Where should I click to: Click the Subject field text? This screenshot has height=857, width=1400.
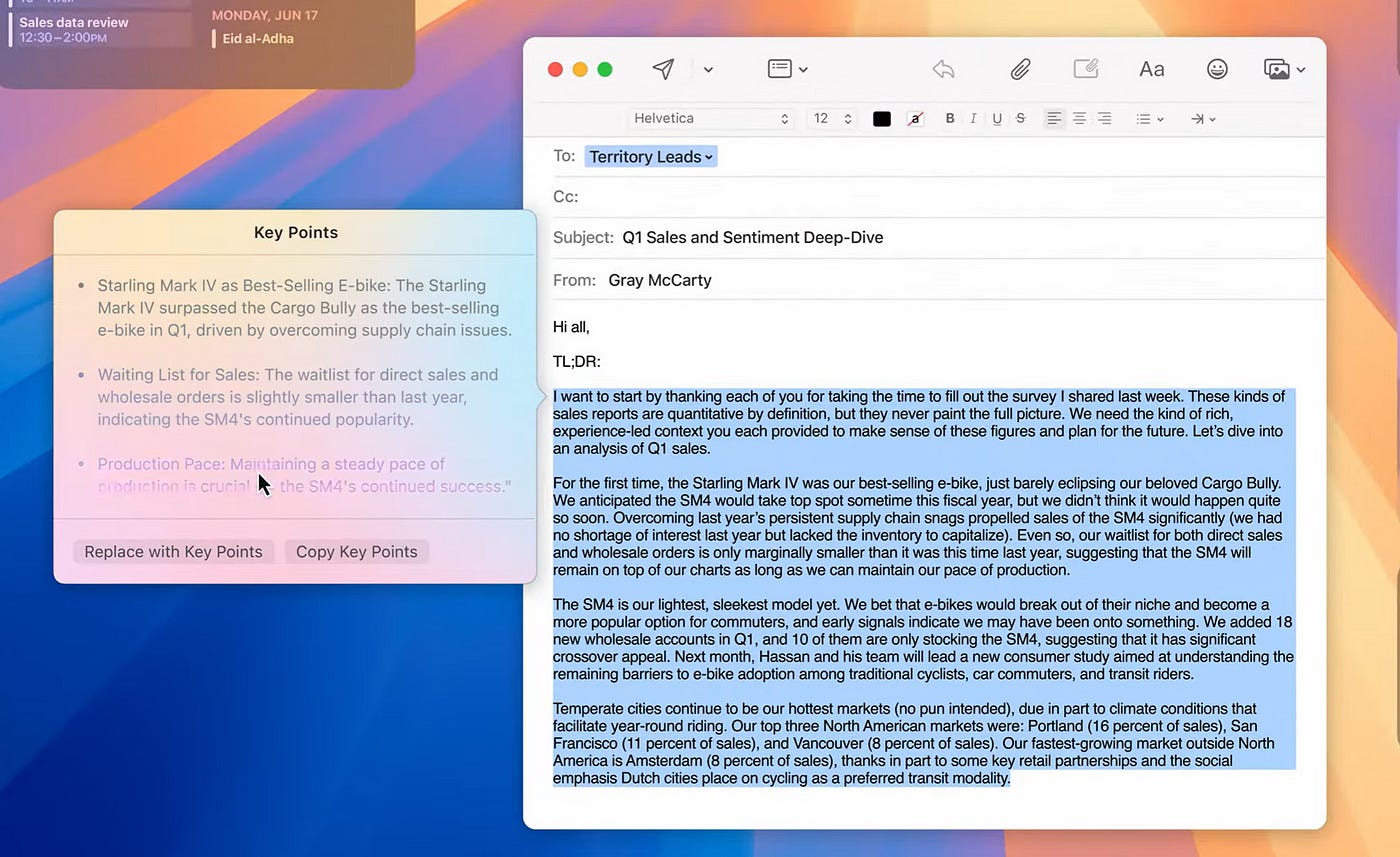pyautogui.click(x=753, y=238)
